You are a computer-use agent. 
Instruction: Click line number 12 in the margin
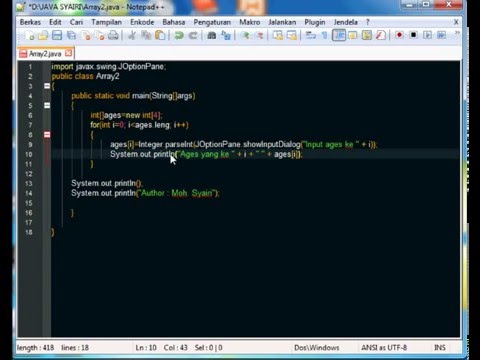coord(29,174)
